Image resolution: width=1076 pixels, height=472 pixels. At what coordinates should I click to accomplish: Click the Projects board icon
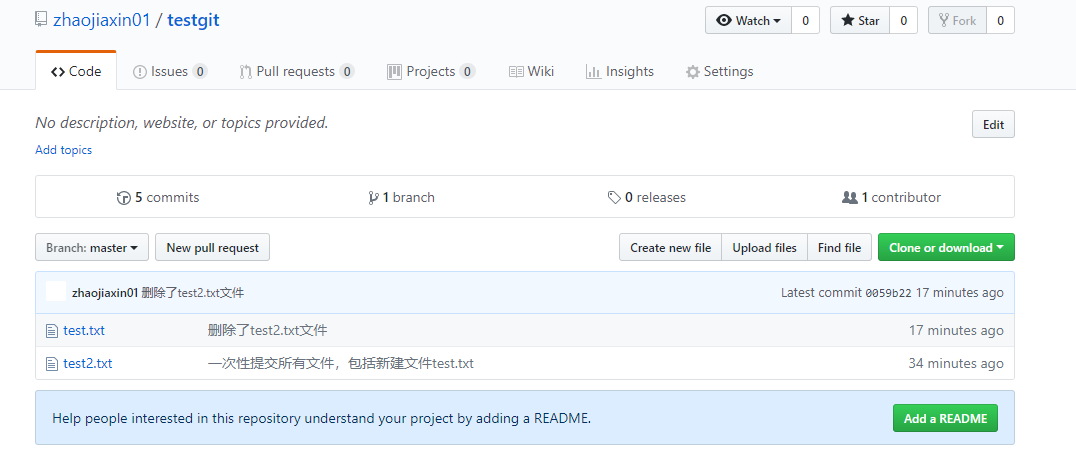(x=395, y=71)
